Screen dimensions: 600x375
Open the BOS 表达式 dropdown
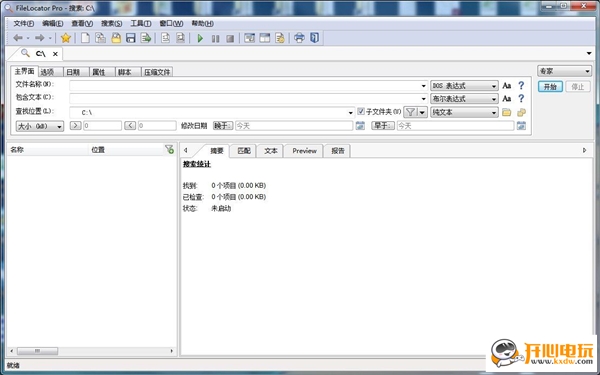[x=464, y=86]
